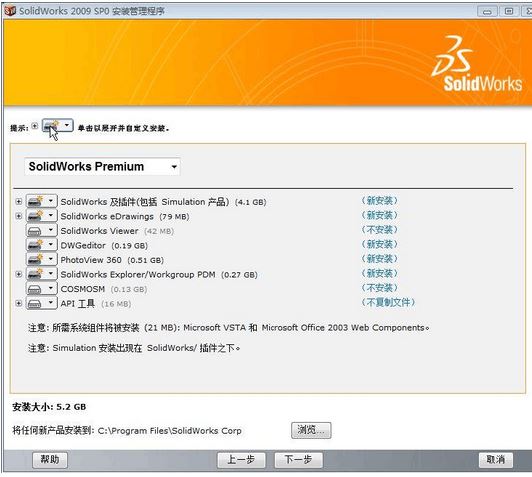Click install drive icon for SolidWorks 及插件
The width and height of the screenshot is (532, 477).
pos(35,202)
